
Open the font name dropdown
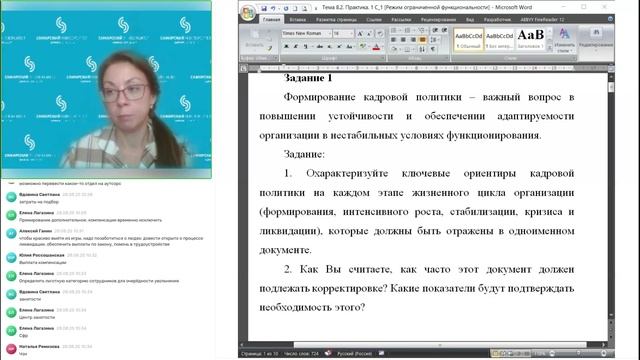point(329,33)
